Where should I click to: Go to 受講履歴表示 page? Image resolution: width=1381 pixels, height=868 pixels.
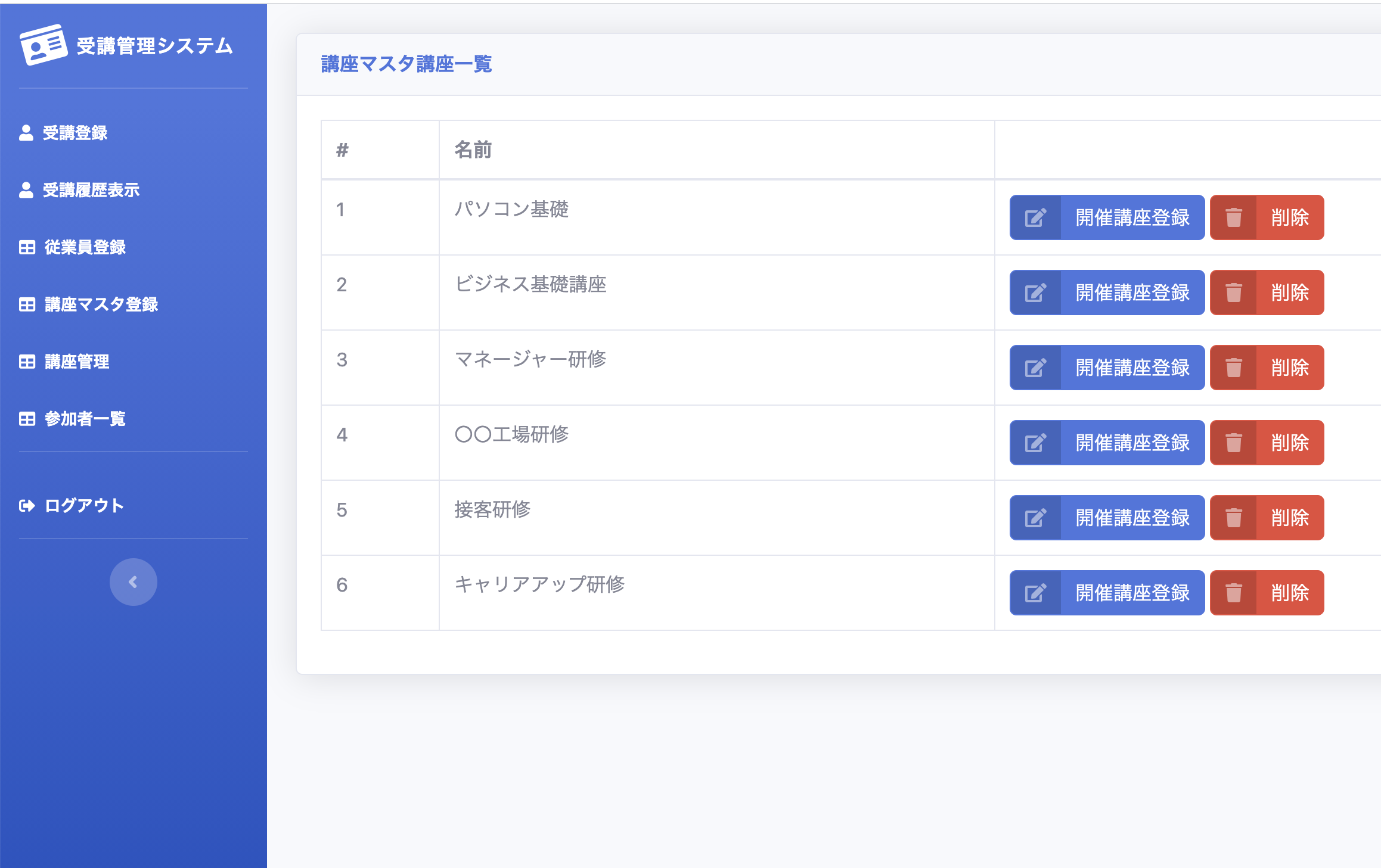pos(91,190)
